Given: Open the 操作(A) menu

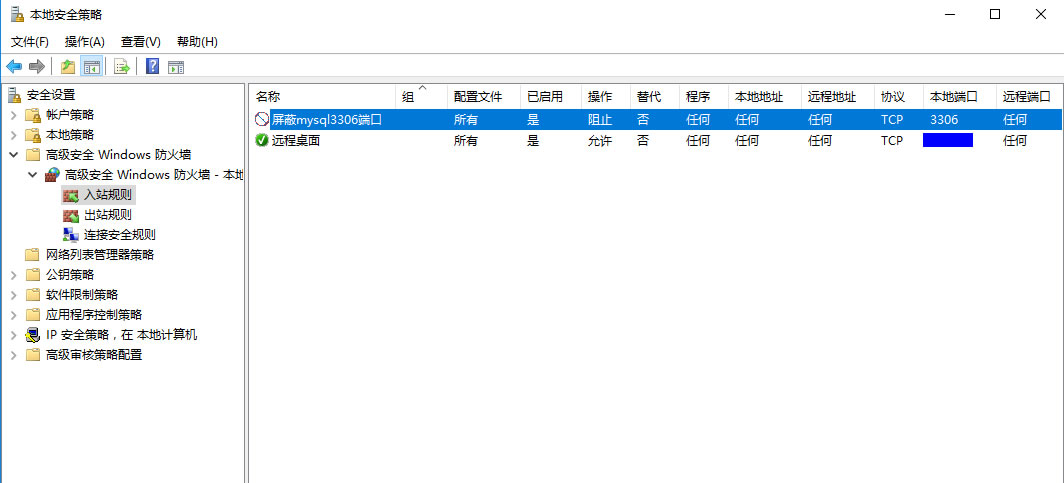Looking at the screenshot, I should pos(85,42).
